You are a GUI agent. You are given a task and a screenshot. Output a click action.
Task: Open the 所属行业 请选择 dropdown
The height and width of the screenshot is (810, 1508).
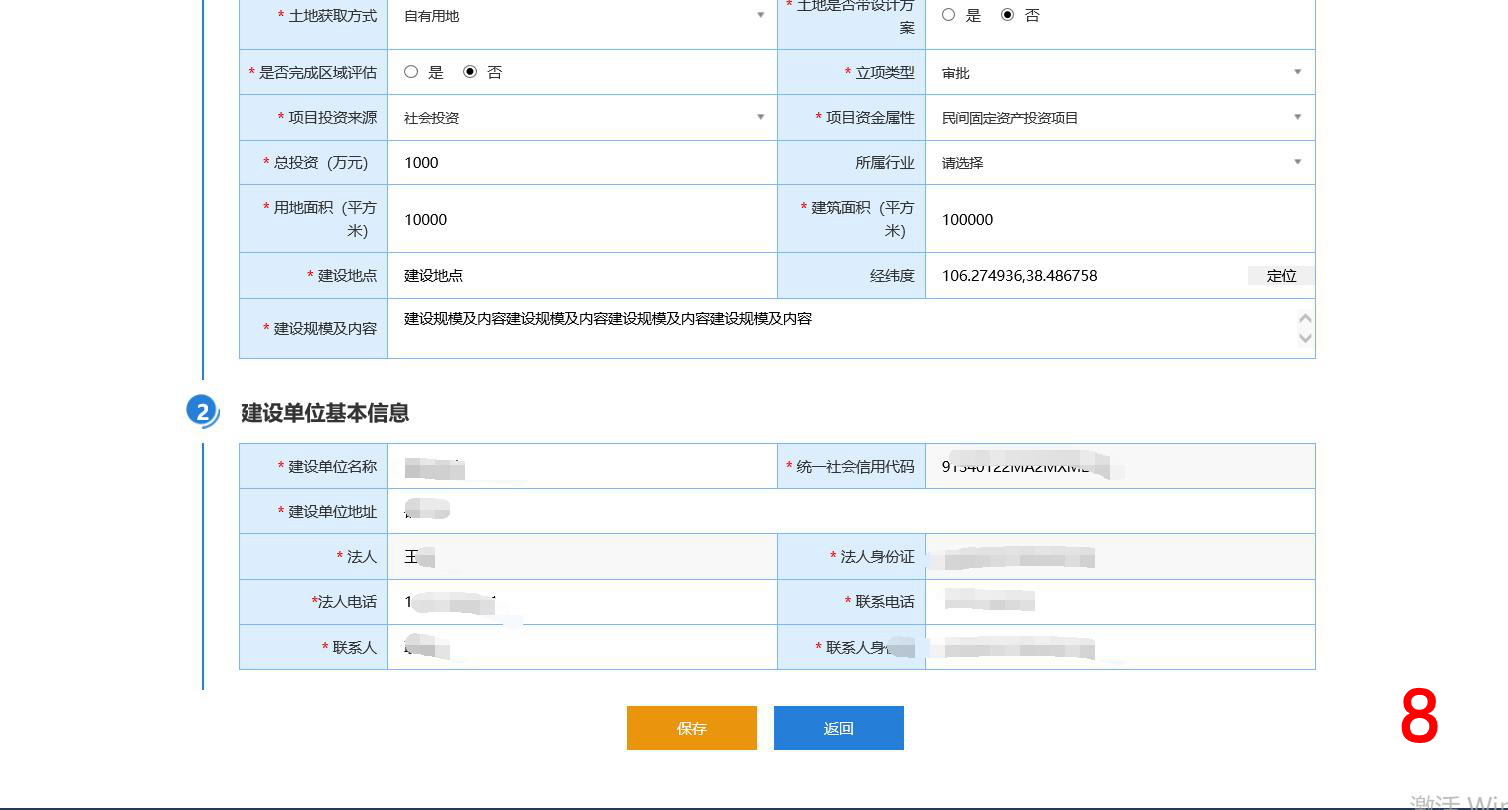[x=1120, y=163]
